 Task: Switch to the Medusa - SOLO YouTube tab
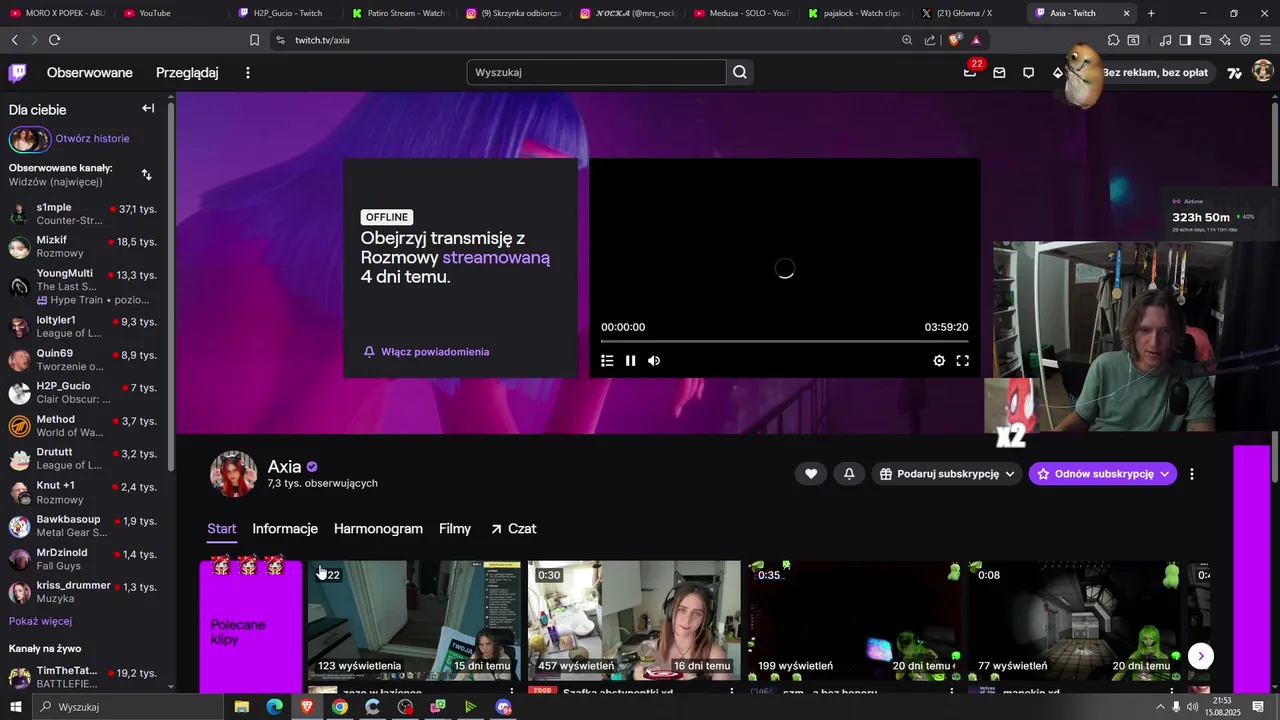(x=742, y=13)
